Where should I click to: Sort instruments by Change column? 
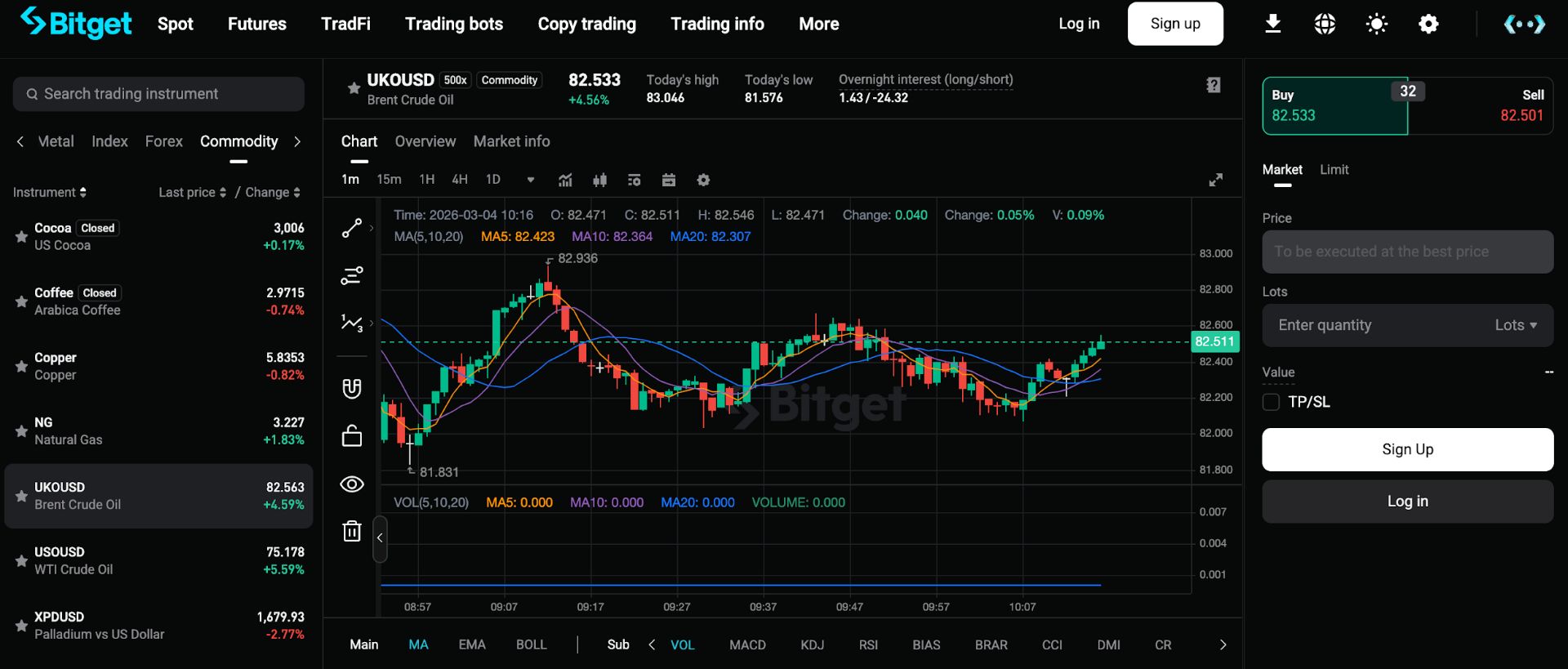[273, 192]
